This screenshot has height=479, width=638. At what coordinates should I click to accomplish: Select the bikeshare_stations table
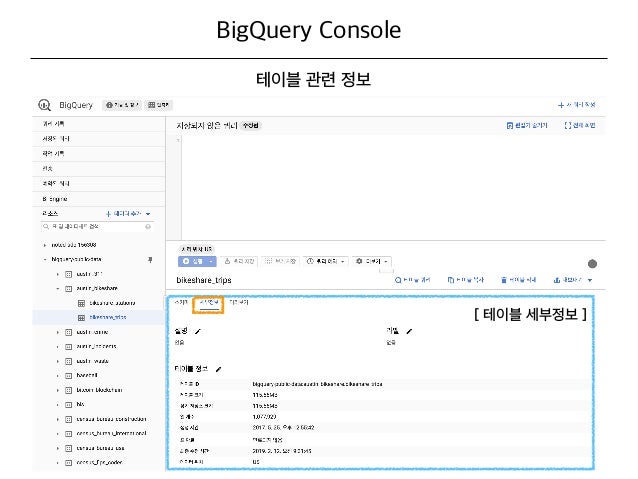pos(112,303)
